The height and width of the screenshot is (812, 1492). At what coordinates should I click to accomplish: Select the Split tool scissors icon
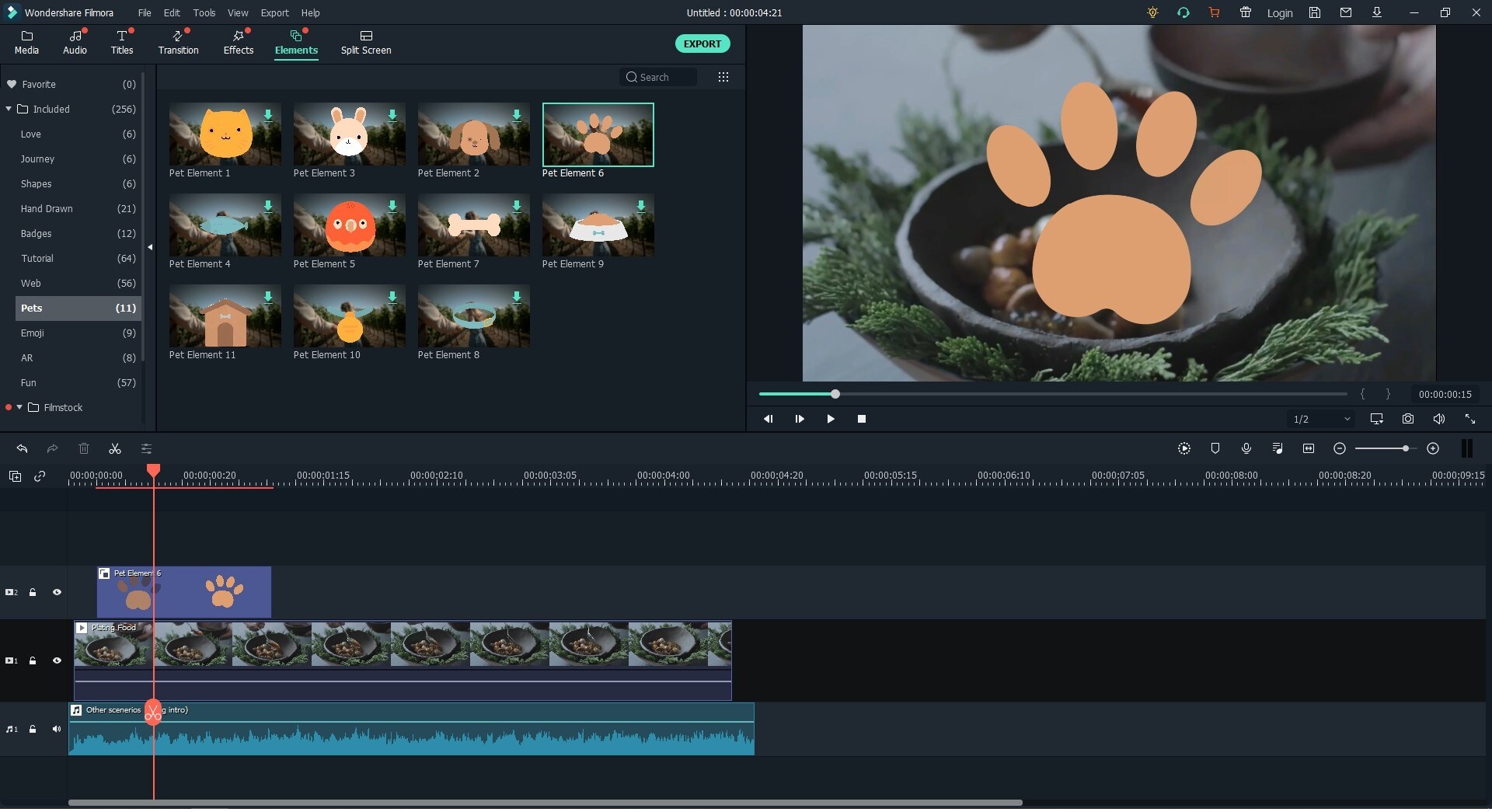click(114, 448)
